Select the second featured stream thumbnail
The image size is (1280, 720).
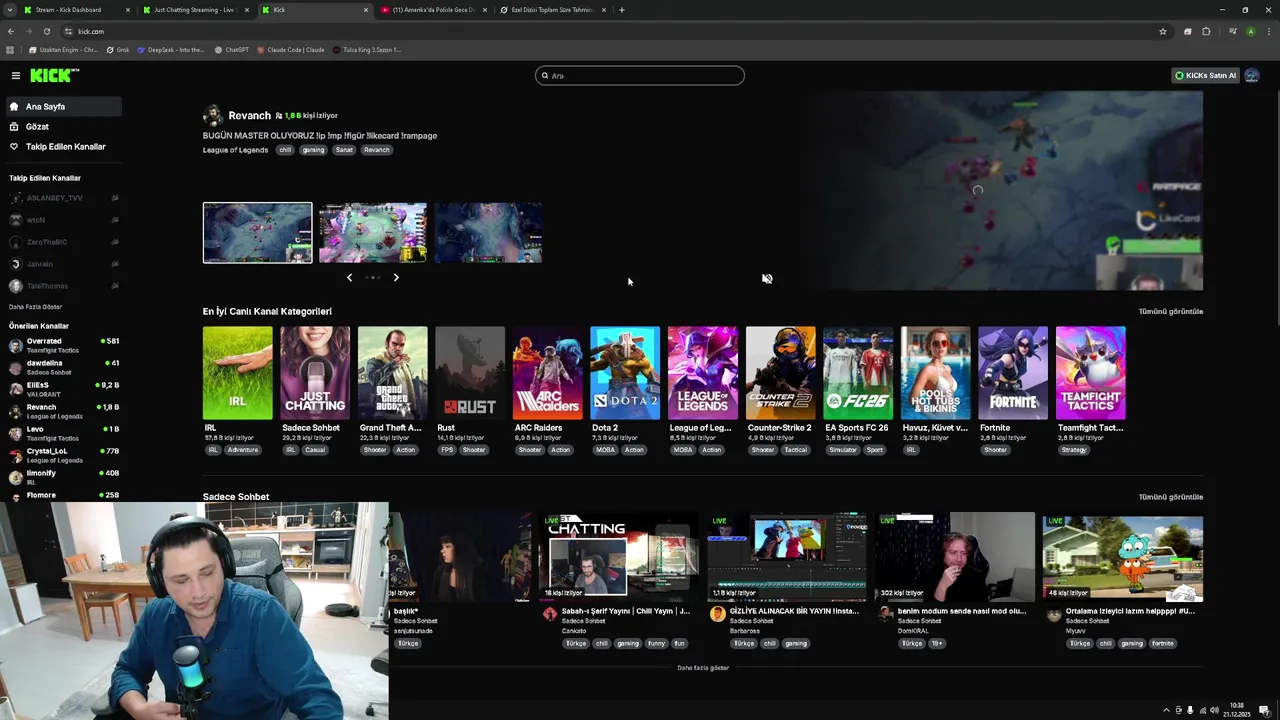(x=373, y=233)
